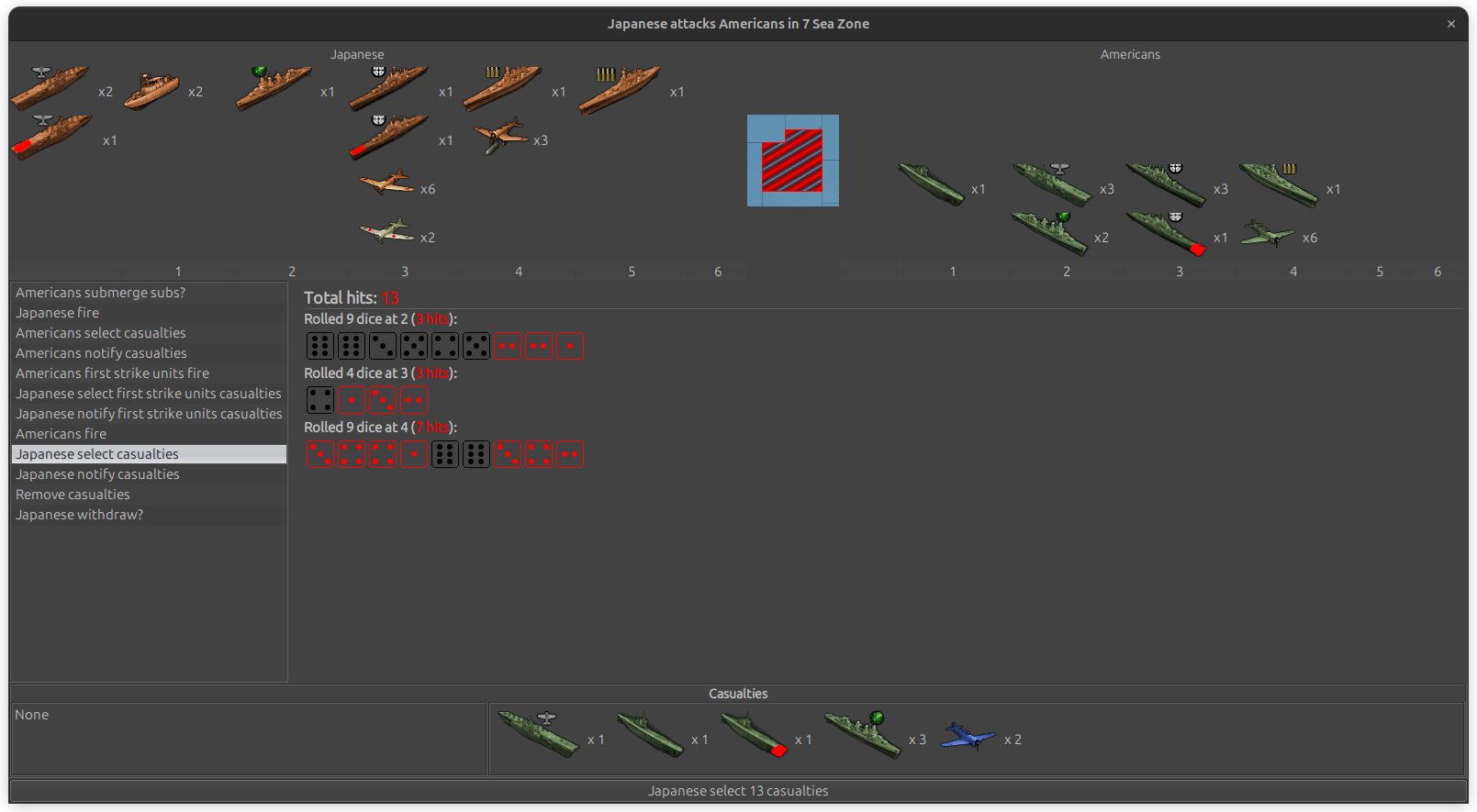Select 'Japanese notify casualties' step
This screenshot has width=1477, height=812.
[x=149, y=474]
